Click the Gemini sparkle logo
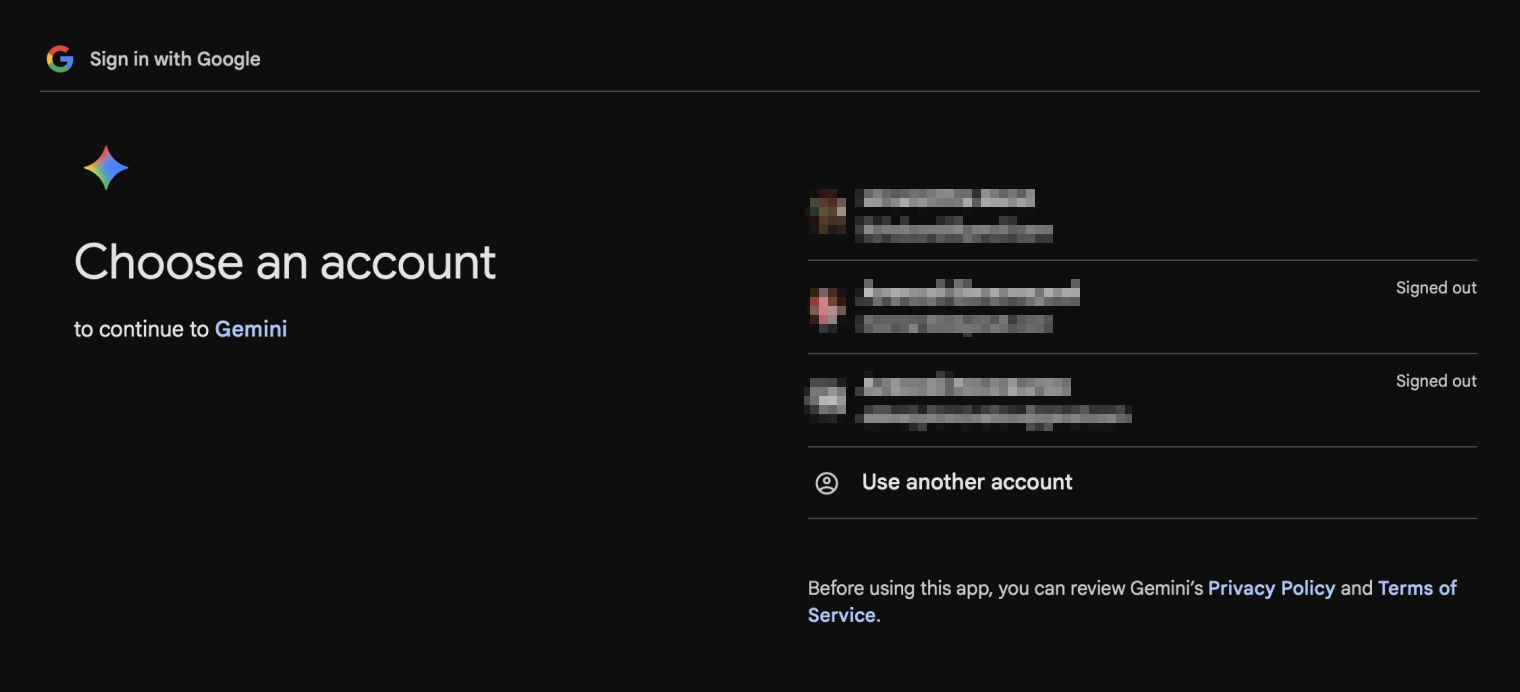 click(106, 168)
